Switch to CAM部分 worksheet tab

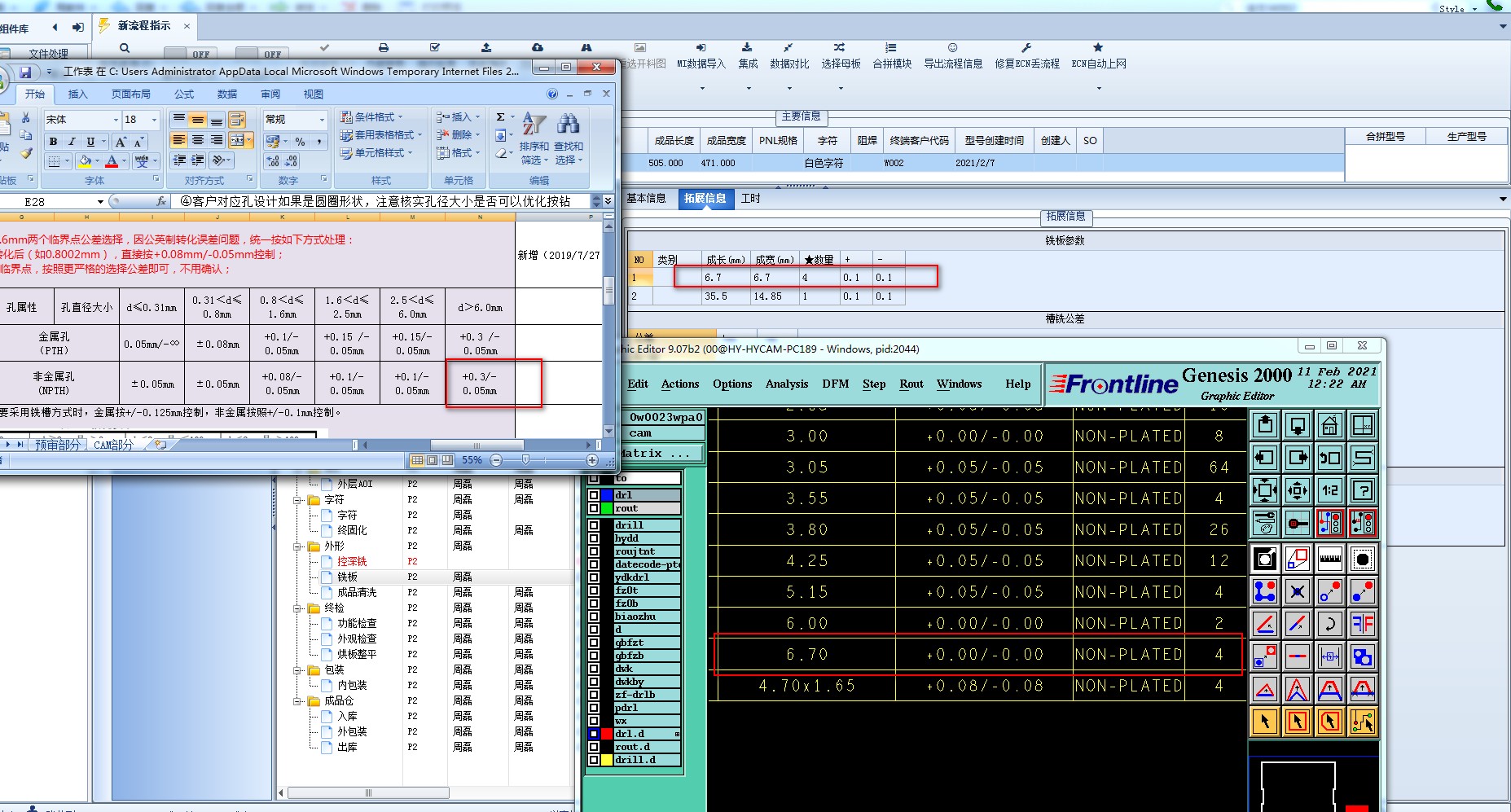(x=112, y=446)
